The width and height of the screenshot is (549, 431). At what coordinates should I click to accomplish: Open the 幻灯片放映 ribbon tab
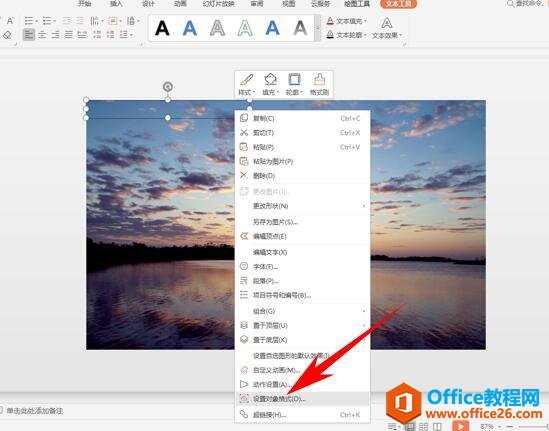218,4
